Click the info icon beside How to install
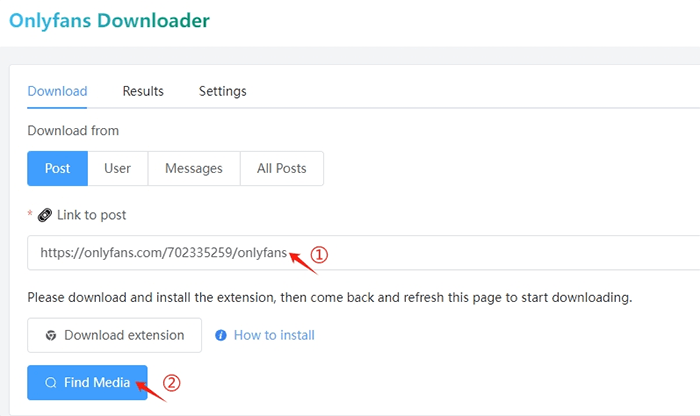 pos(221,335)
